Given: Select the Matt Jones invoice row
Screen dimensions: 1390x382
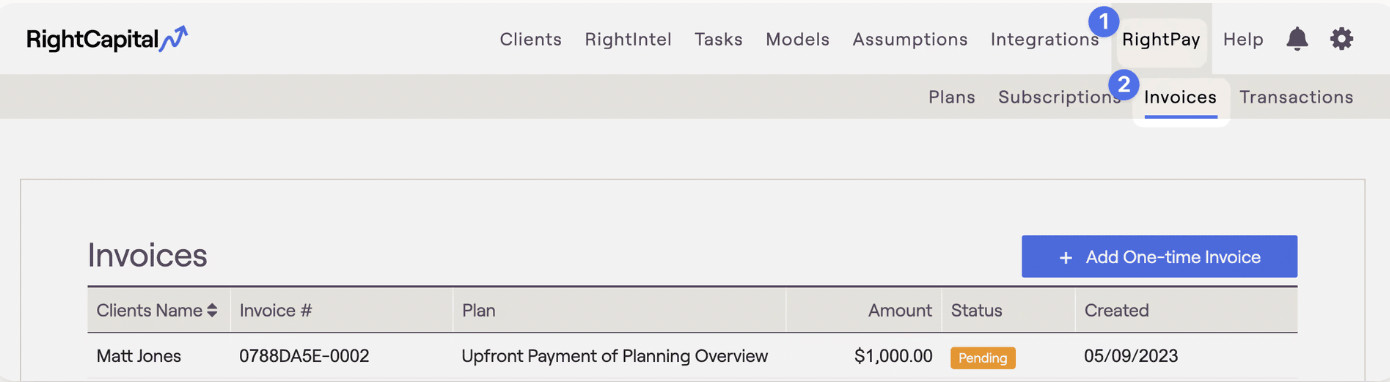Looking at the screenshot, I should (692, 357).
